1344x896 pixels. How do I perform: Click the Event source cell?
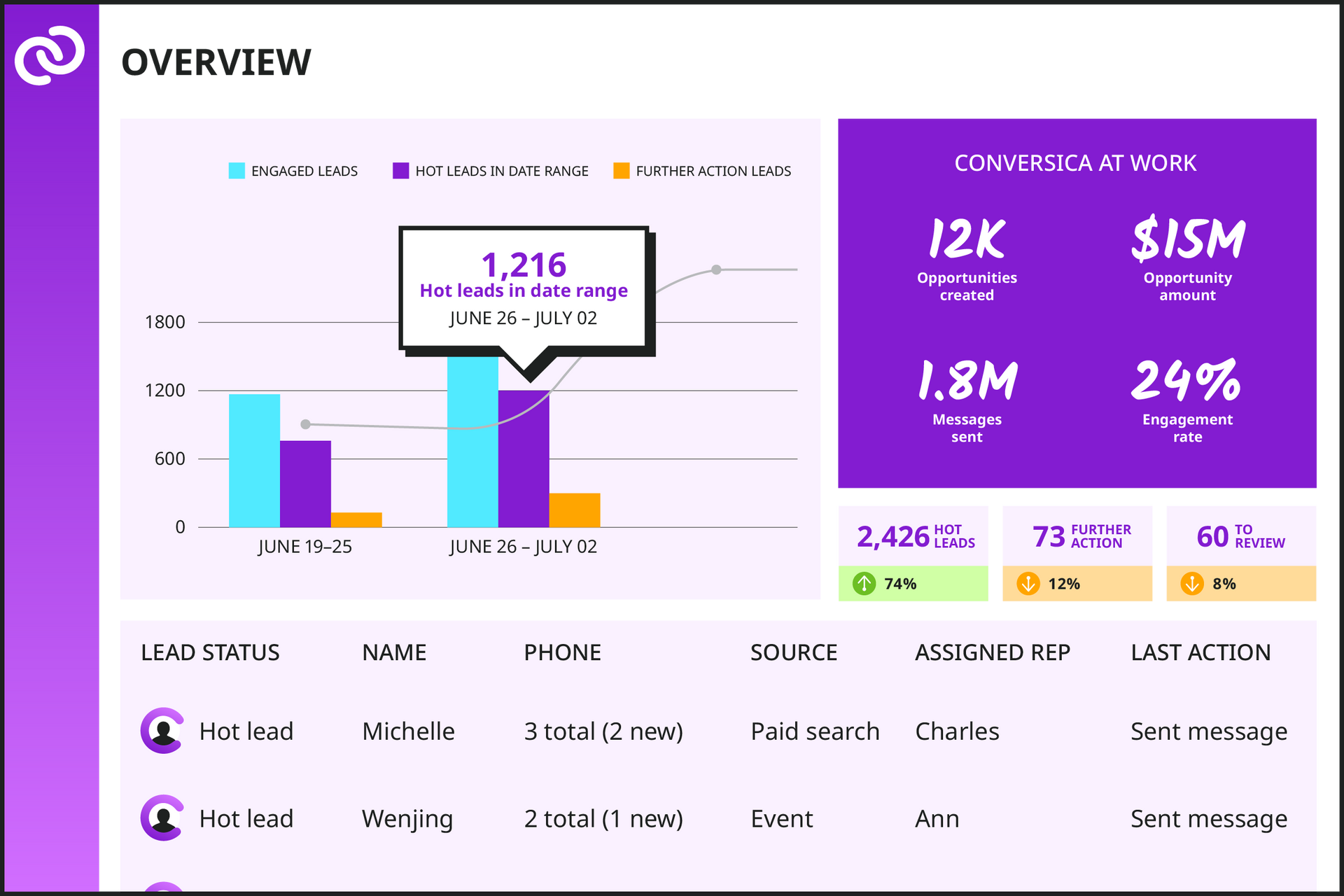click(x=782, y=819)
